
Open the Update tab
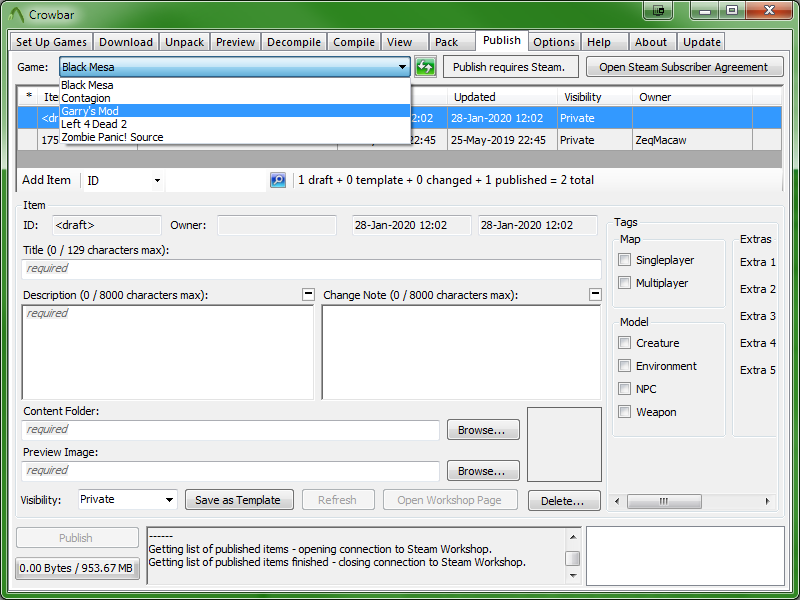click(702, 42)
